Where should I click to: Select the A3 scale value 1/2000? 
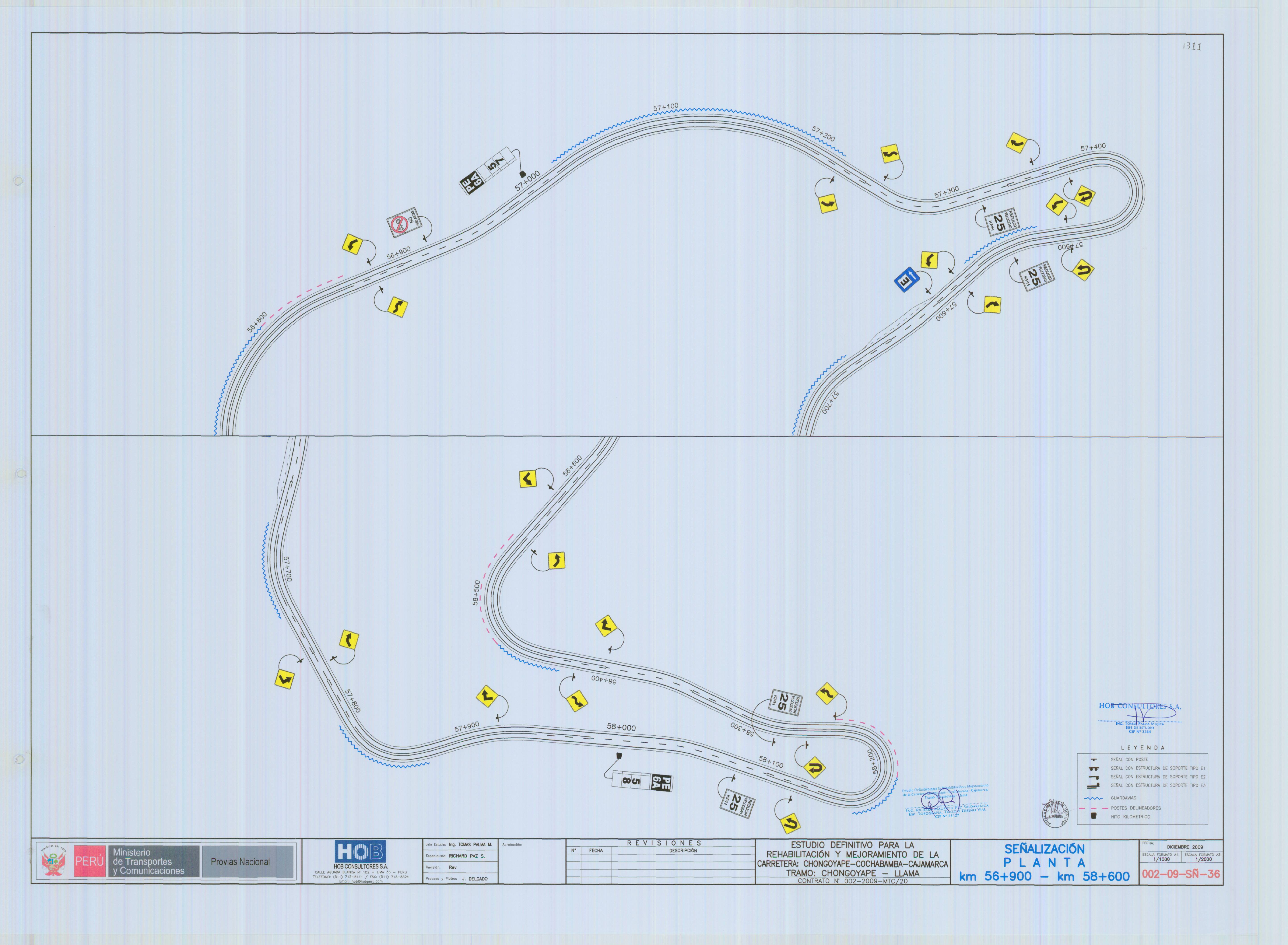tap(1203, 859)
